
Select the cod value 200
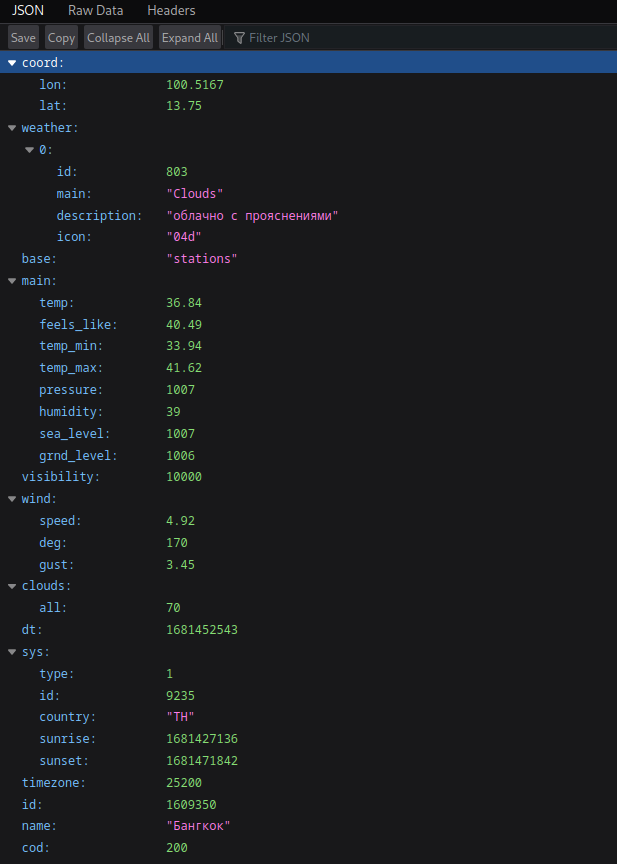[x=177, y=847]
